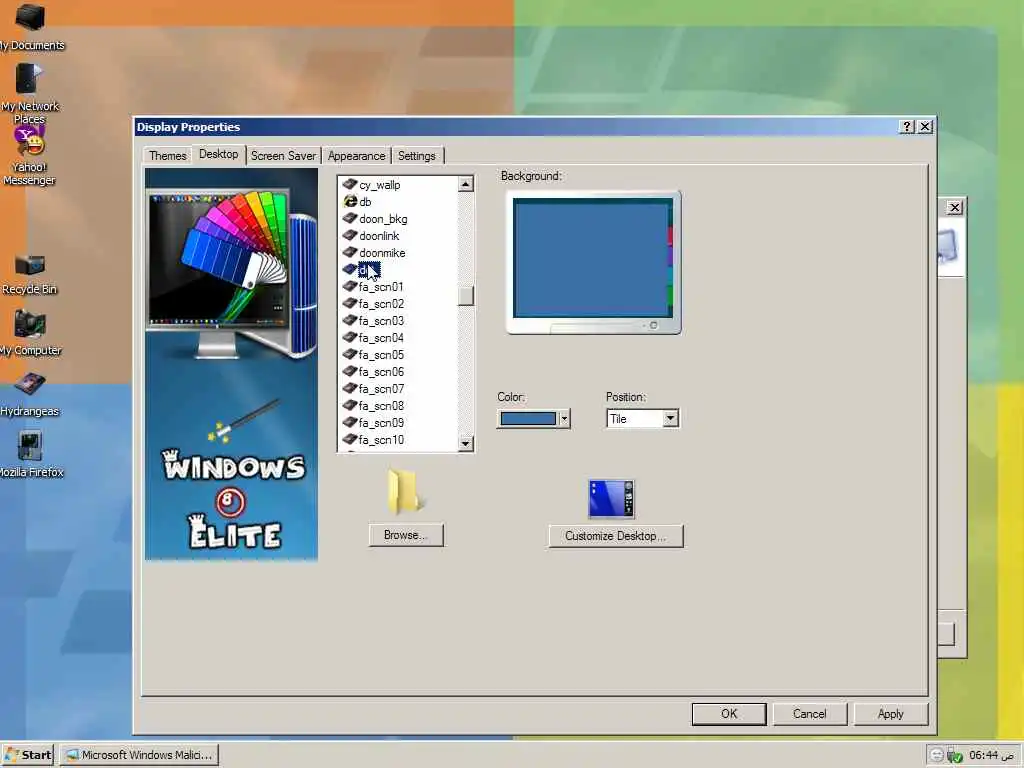Image resolution: width=1024 pixels, height=768 pixels.
Task: Select the fa_scn08 background
Action: pyautogui.click(x=381, y=406)
